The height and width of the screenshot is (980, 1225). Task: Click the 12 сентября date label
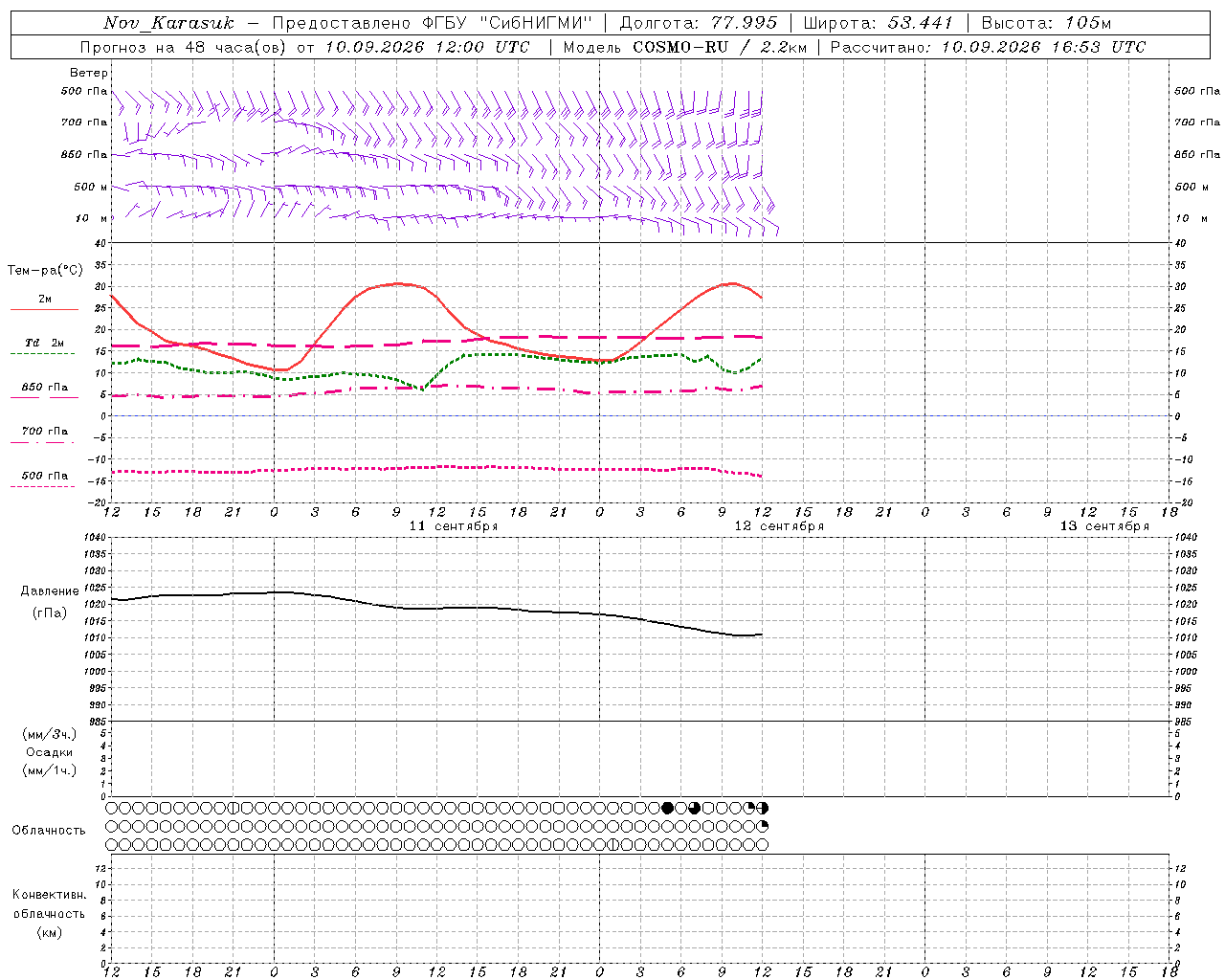[779, 526]
